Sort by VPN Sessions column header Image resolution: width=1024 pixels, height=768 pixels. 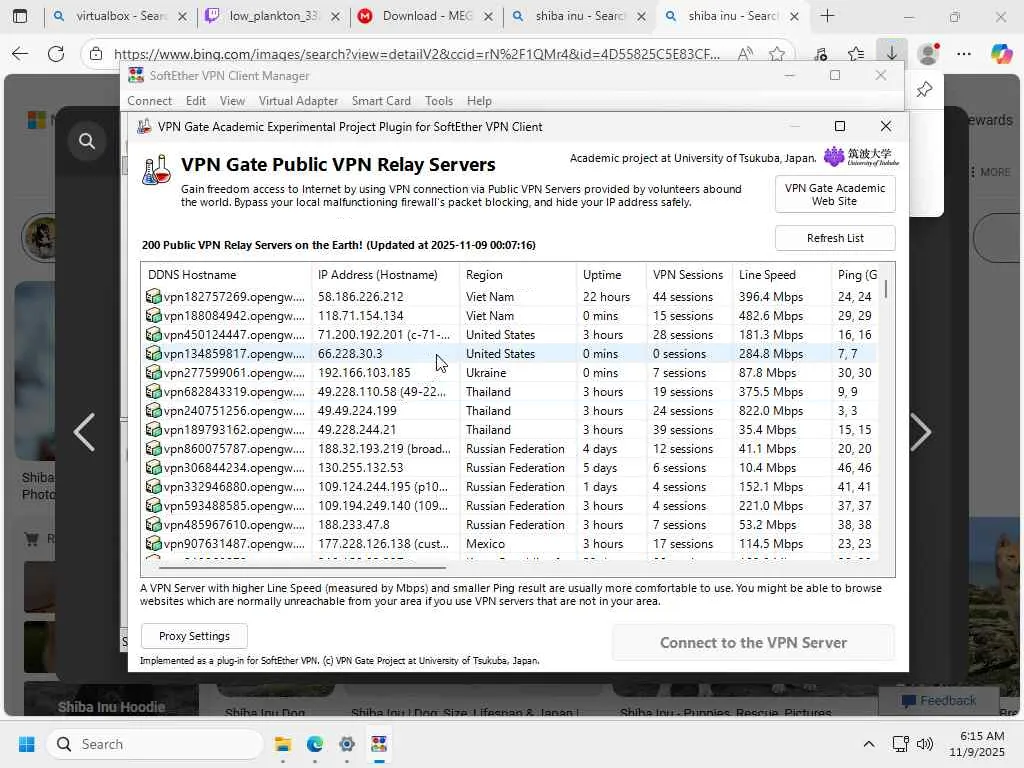click(689, 275)
